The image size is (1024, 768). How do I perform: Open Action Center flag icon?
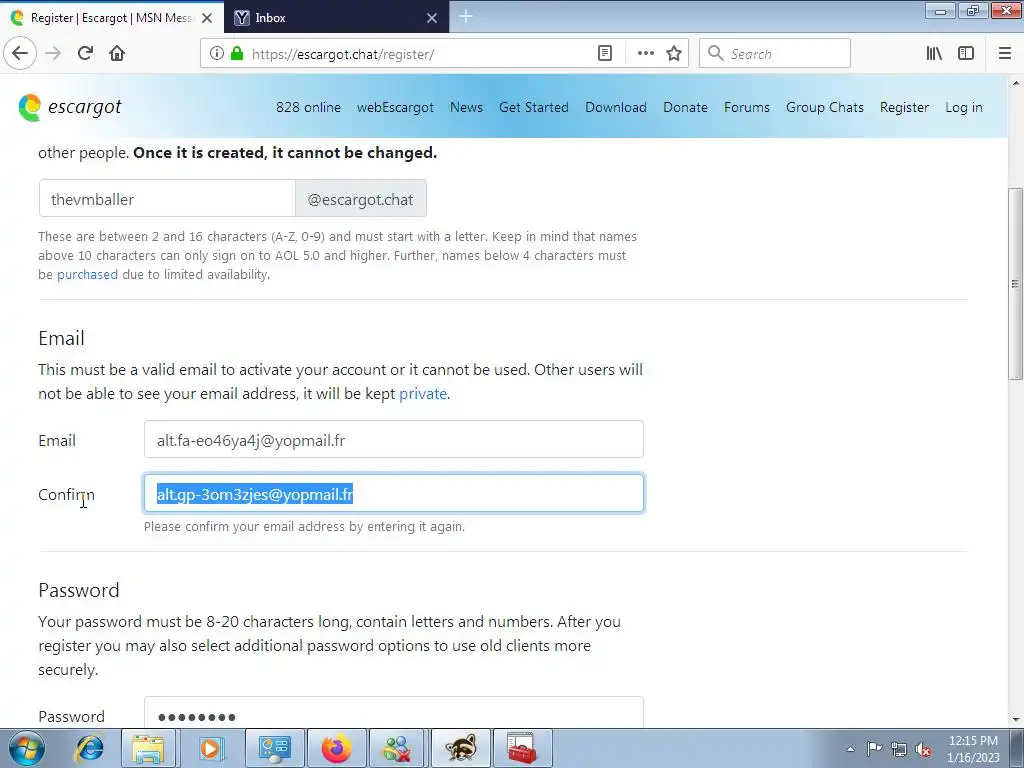[874, 749]
